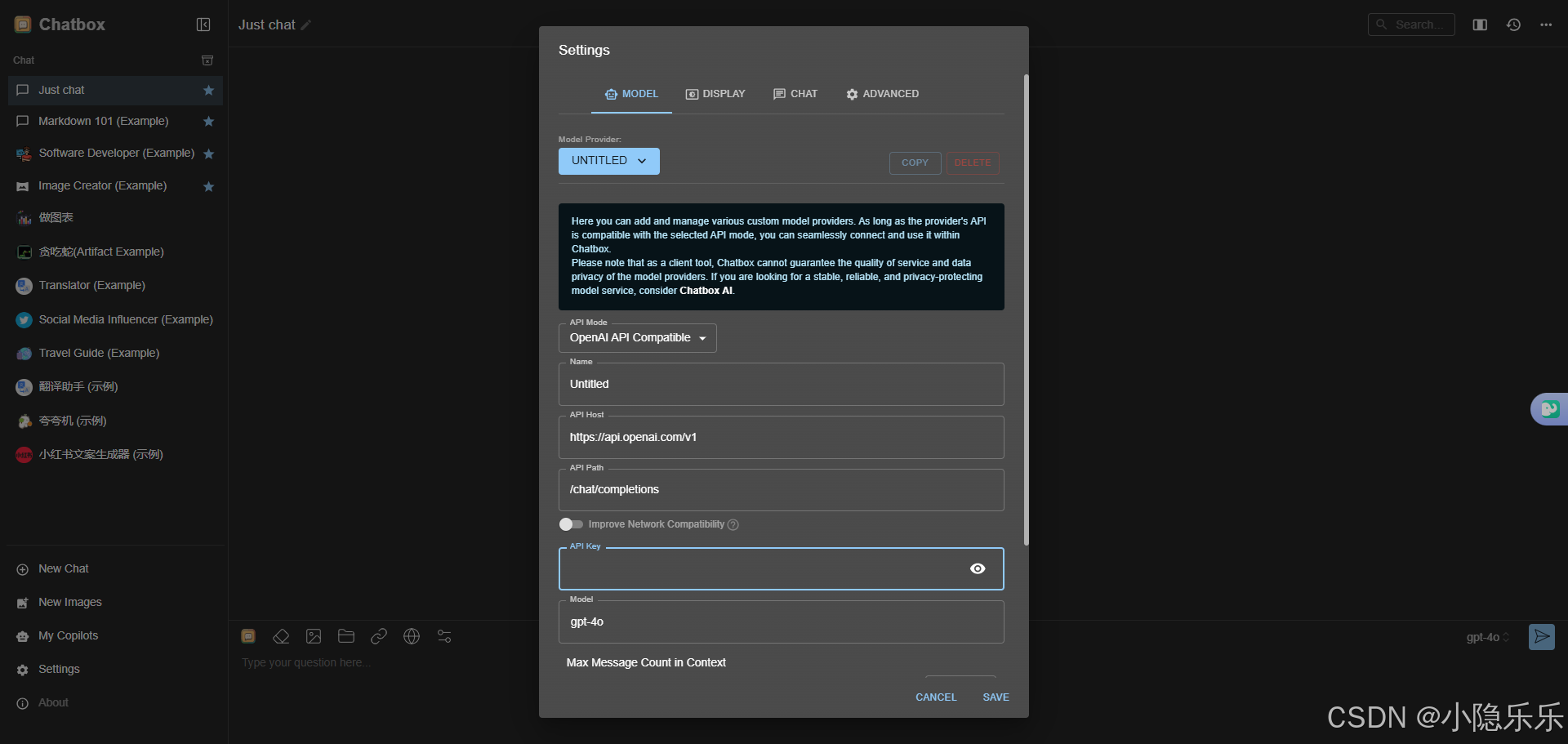Click settings dialog vertical scrollbar
This screenshot has width=1568, height=744.
pos(1027,310)
